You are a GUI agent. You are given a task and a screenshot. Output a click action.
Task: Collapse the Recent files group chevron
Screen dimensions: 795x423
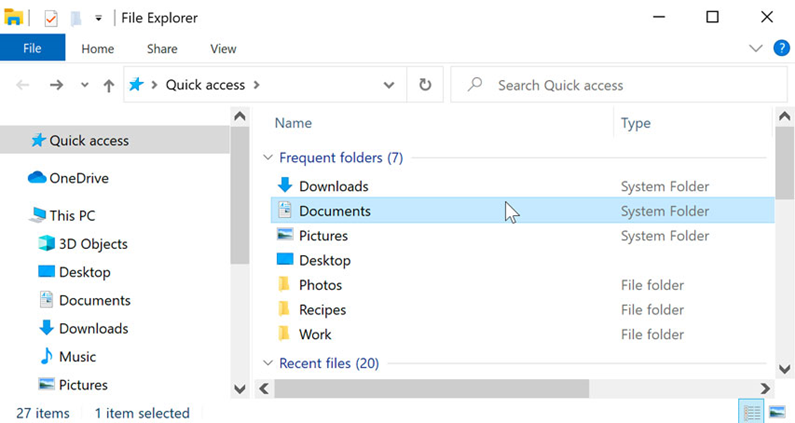click(268, 363)
